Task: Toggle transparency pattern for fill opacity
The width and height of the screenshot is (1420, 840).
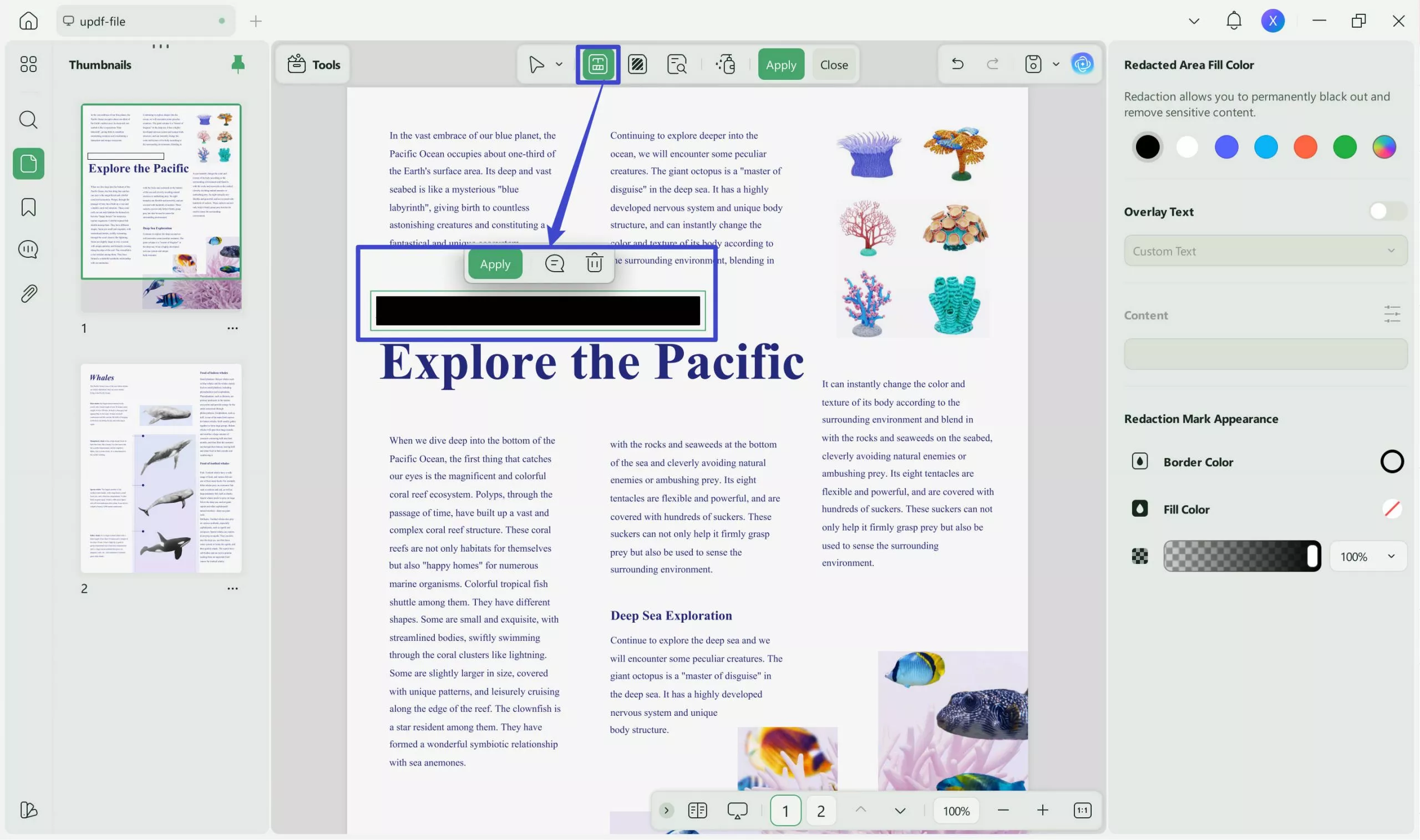Action: [1139, 556]
